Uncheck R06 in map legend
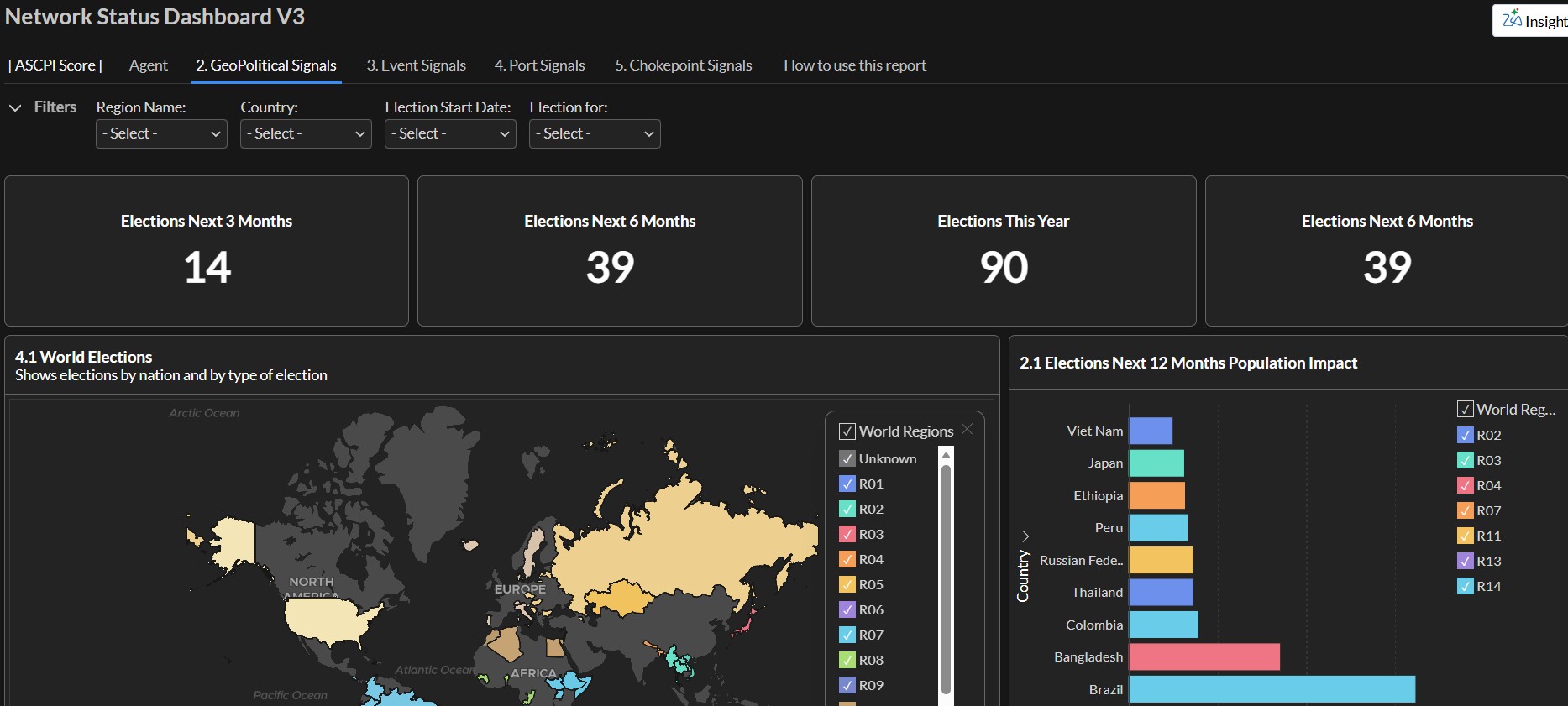 (847, 609)
